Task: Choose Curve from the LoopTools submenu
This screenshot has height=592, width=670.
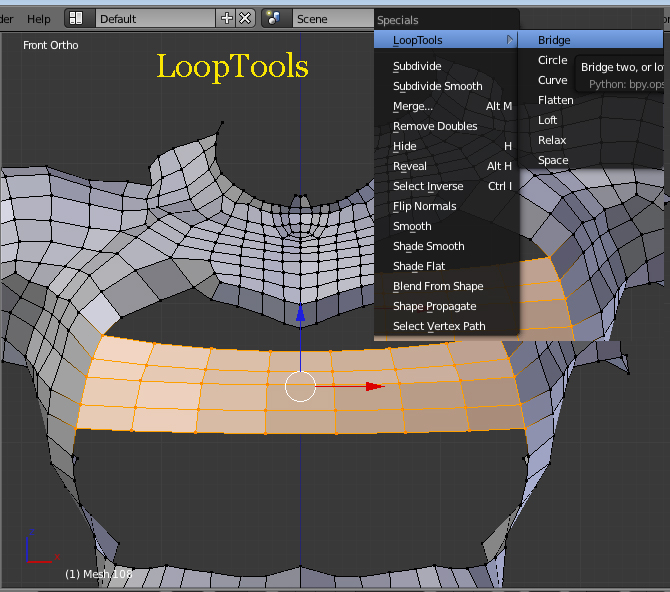Action: point(552,80)
